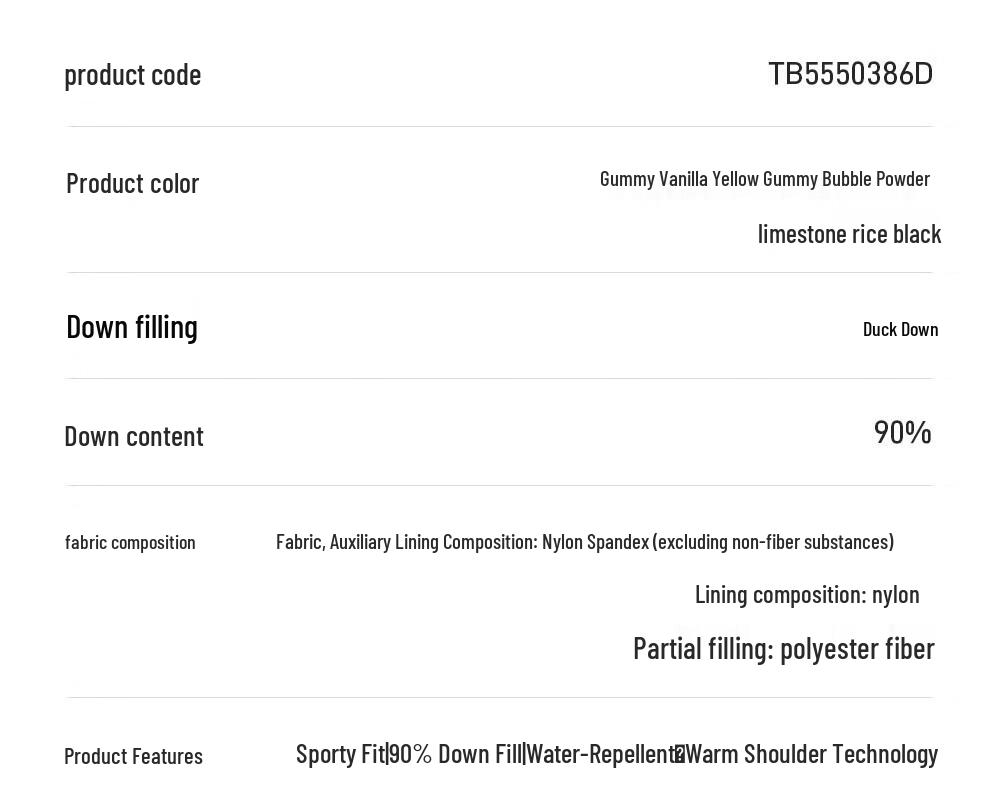1000x807 pixels.
Task: Select "Partial filling: polyester fiber" text
Action: click(783, 649)
